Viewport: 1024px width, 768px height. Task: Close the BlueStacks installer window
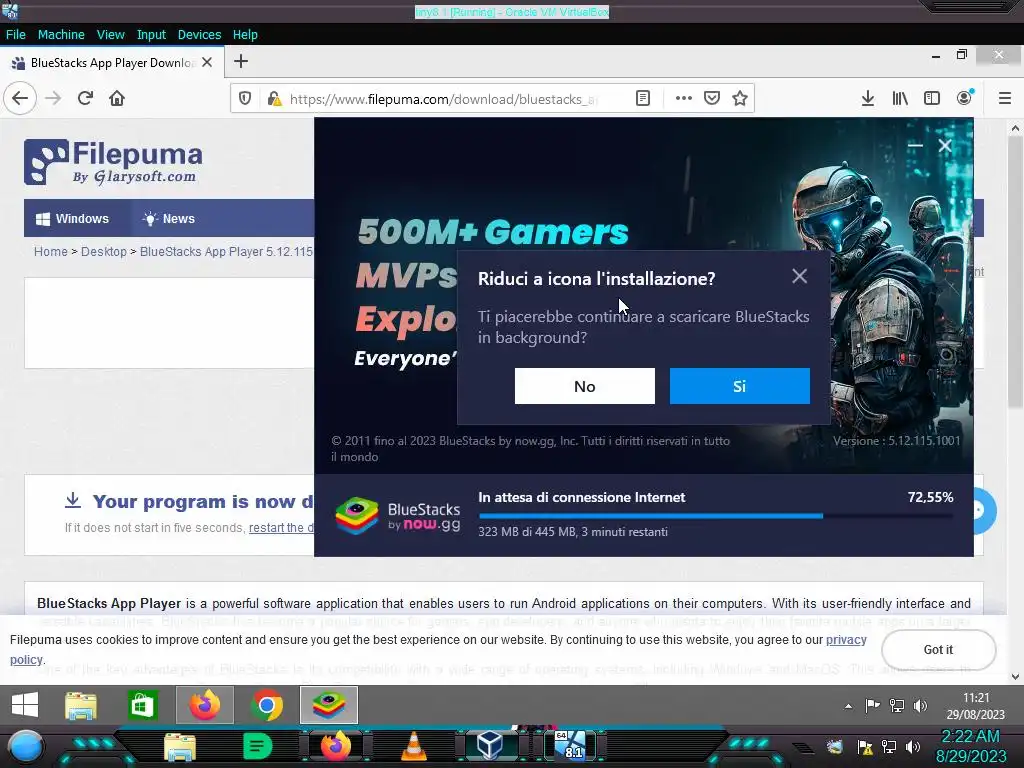pos(945,146)
